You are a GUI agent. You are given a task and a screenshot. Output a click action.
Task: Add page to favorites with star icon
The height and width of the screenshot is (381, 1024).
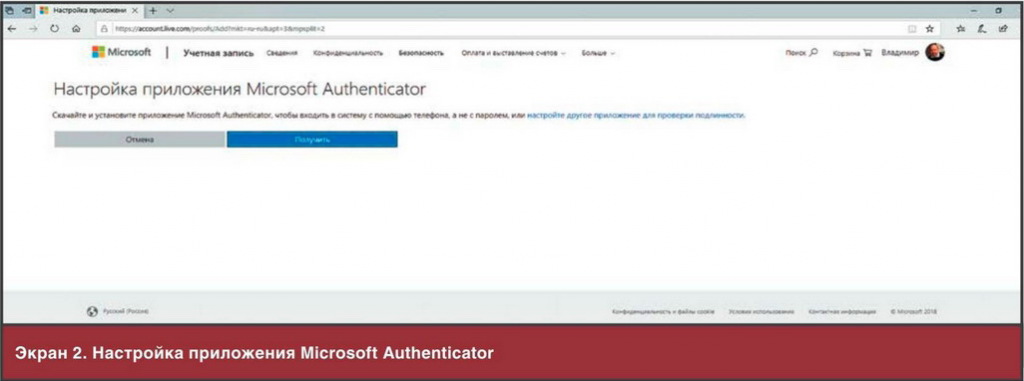(x=929, y=29)
